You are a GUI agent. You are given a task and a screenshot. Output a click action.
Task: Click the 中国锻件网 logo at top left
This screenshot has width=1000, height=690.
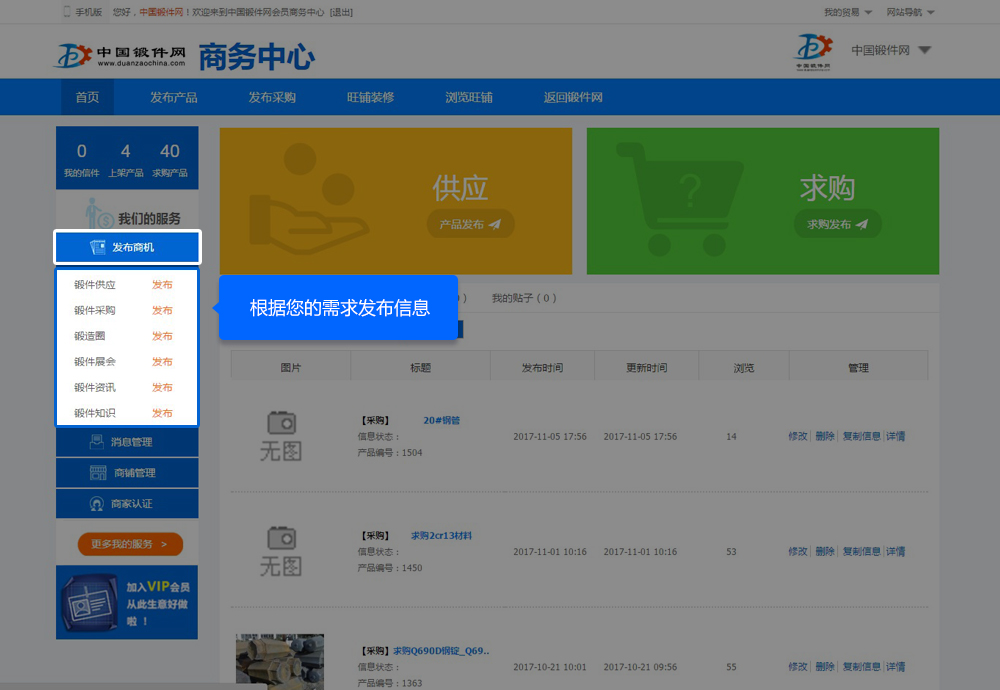pyautogui.click(x=120, y=55)
